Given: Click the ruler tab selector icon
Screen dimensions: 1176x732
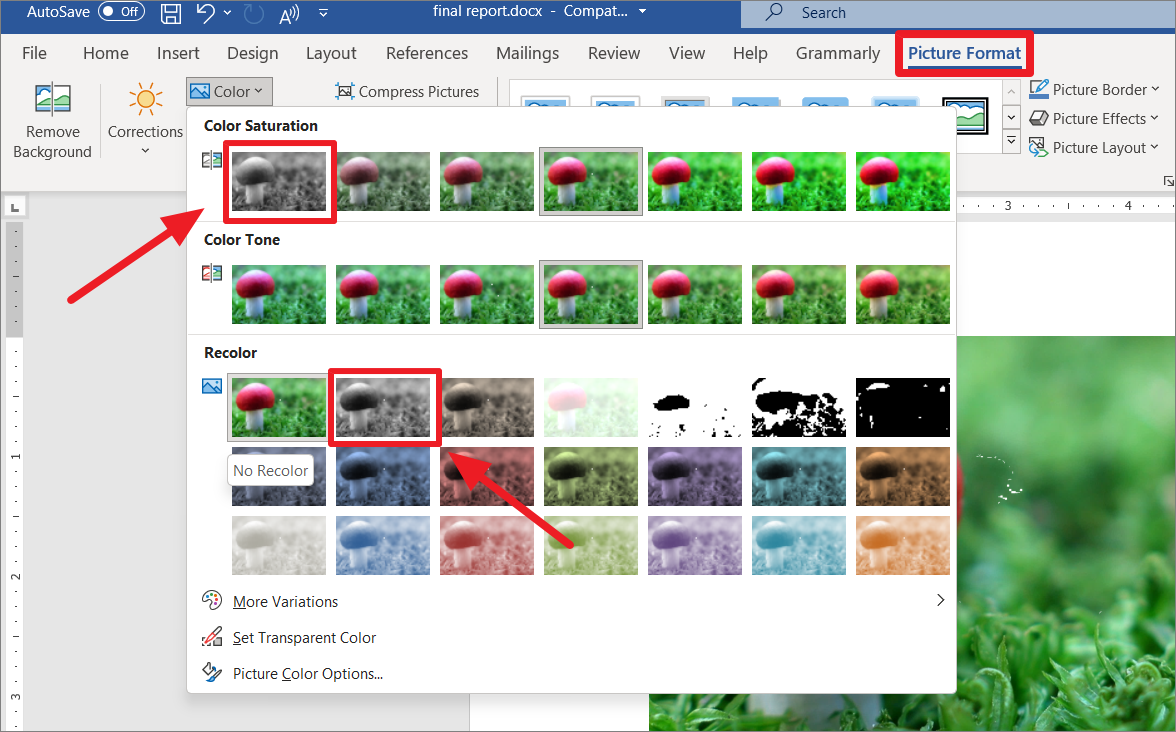Looking at the screenshot, I should pos(14,207).
